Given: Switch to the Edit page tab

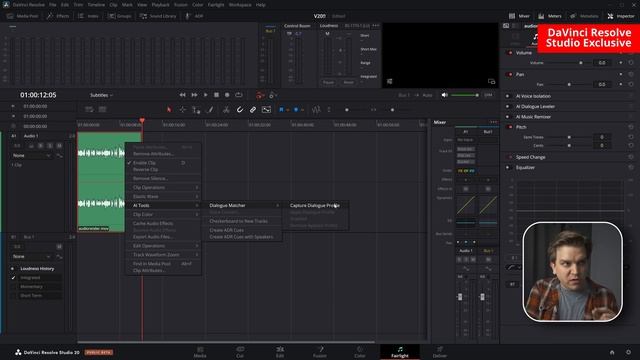Looking at the screenshot, I should point(280,352).
